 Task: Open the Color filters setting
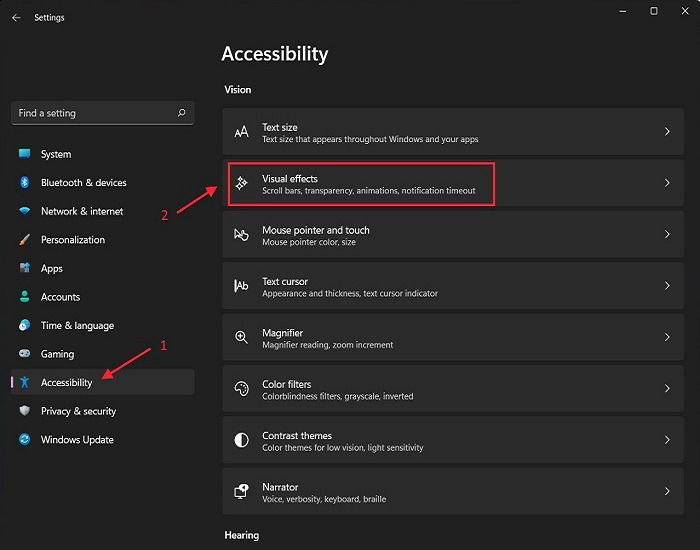click(x=453, y=388)
